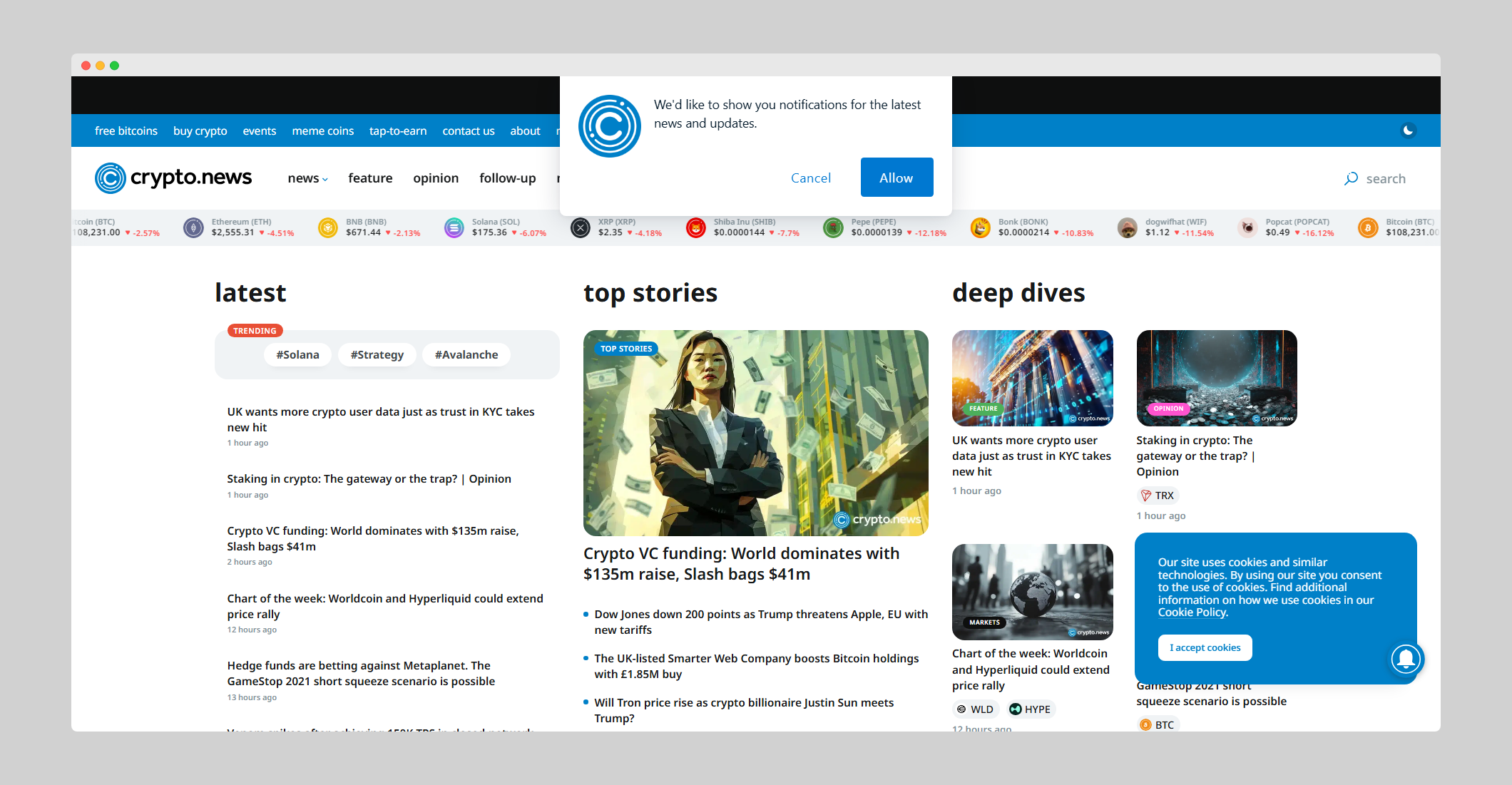Click the BTC coin tag under GameStop story
The height and width of the screenshot is (785, 1512).
coord(1158,724)
